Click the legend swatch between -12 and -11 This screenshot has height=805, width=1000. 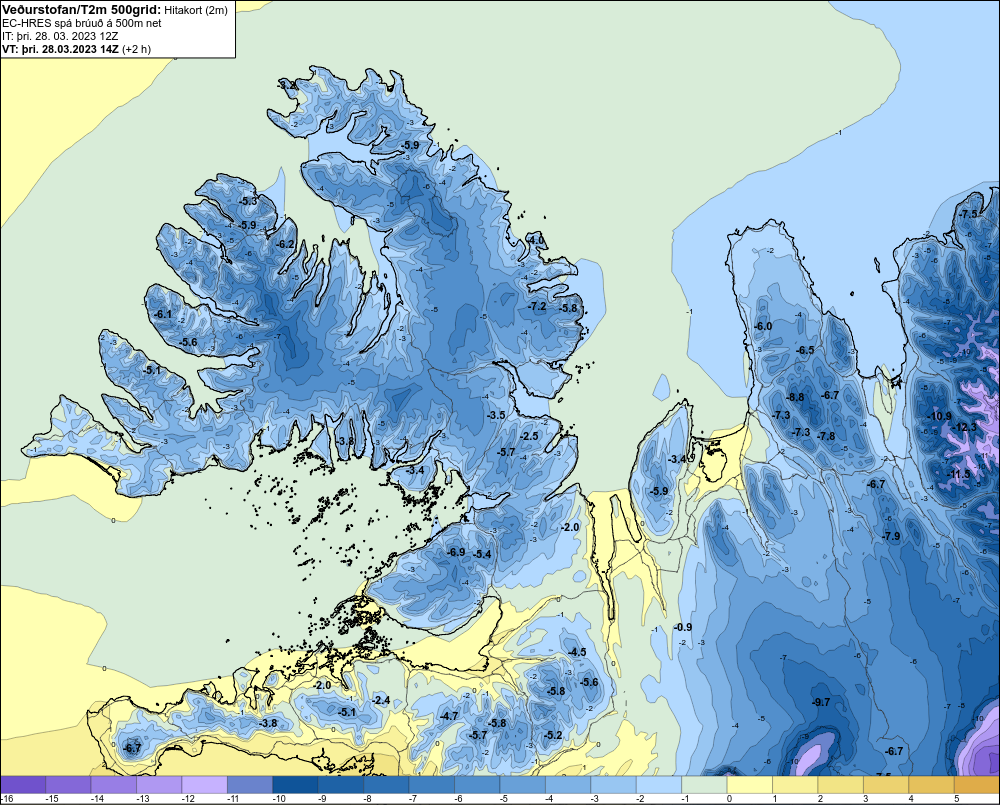coord(205,785)
